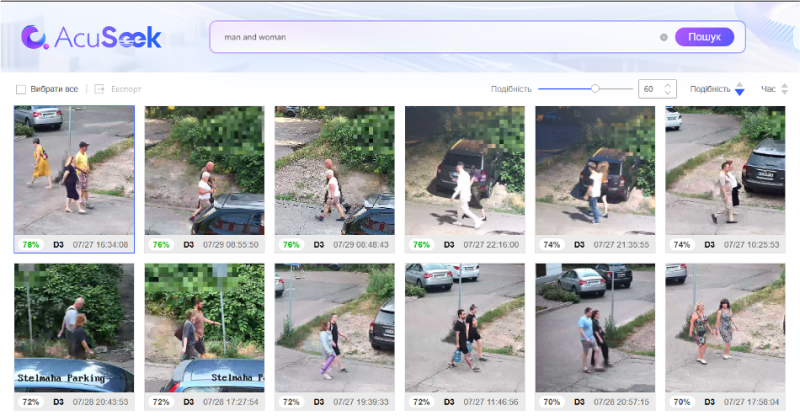This screenshot has width=800, height=416.
Task: Clear the search text with the X icon
Action: tap(663, 37)
